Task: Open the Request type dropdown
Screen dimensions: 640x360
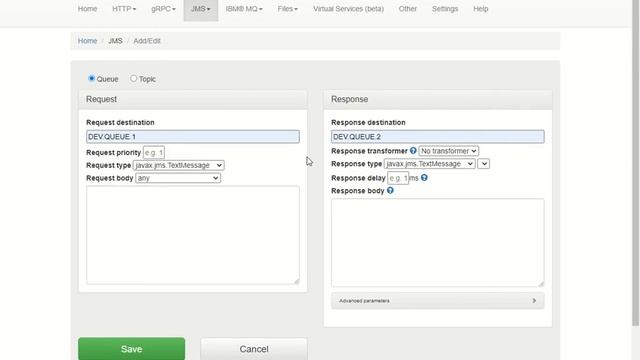Action: click(178, 165)
